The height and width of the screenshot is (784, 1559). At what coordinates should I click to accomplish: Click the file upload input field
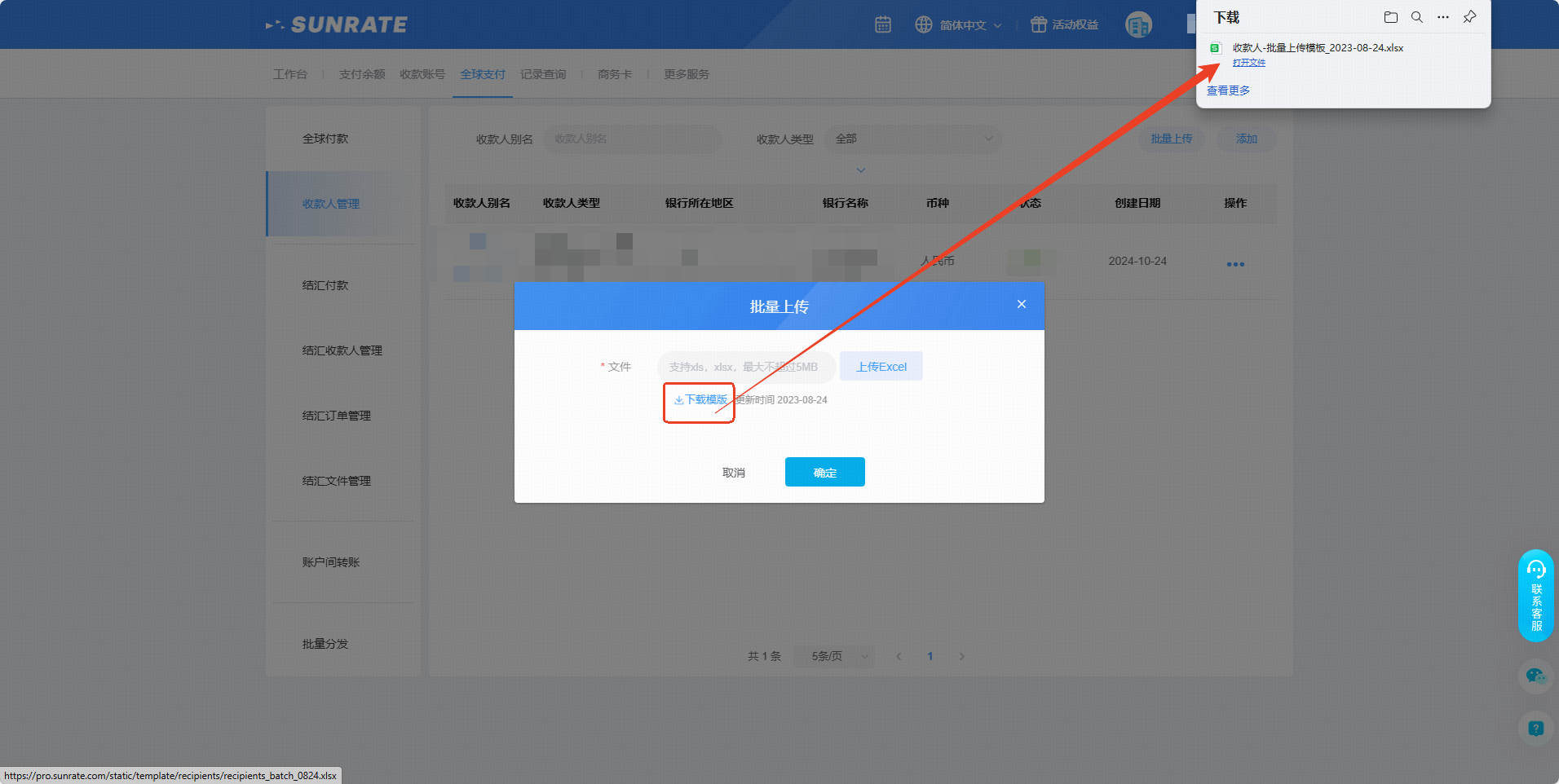[745, 367]
